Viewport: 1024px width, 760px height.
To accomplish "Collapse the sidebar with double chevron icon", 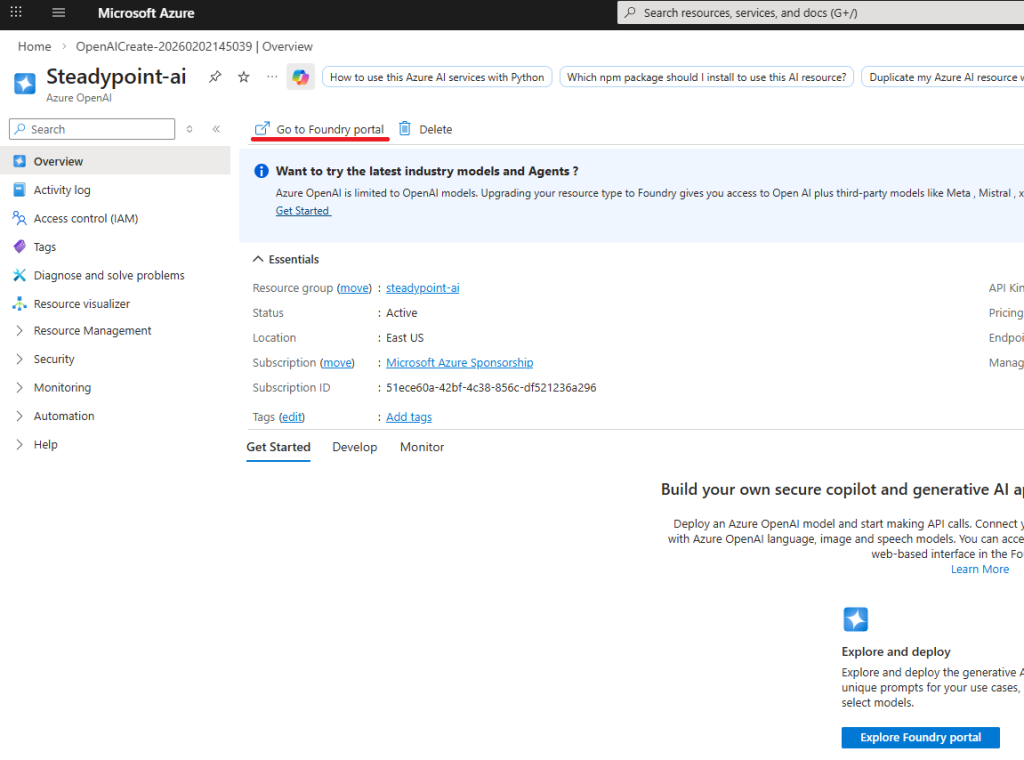I will pos(216,129).
